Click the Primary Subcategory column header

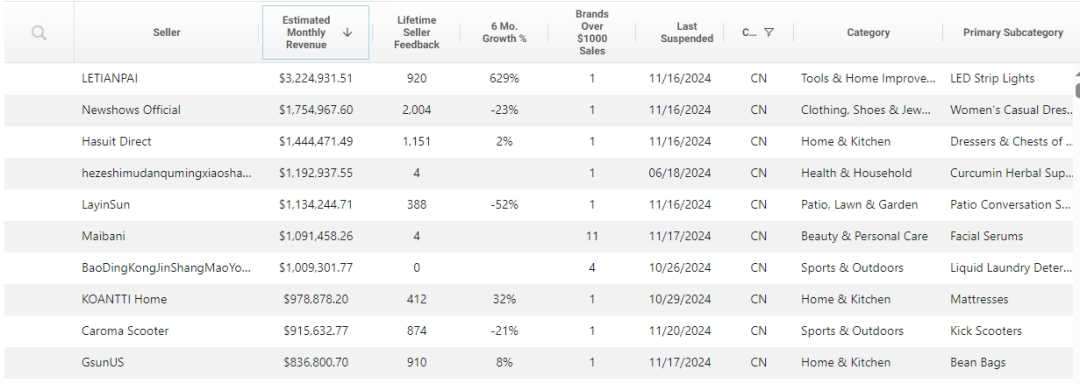coord(1012,32)
